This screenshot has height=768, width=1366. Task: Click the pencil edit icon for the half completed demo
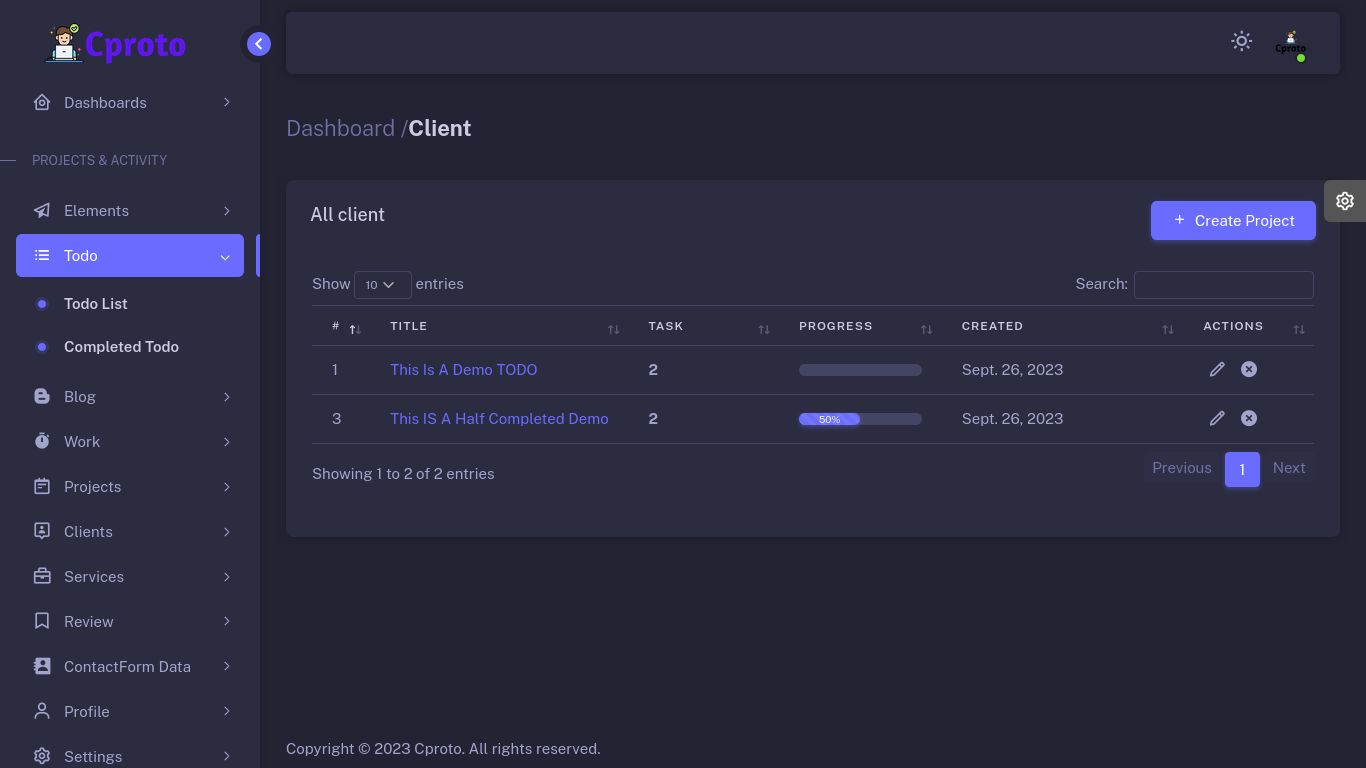(x=1217, y=418)
